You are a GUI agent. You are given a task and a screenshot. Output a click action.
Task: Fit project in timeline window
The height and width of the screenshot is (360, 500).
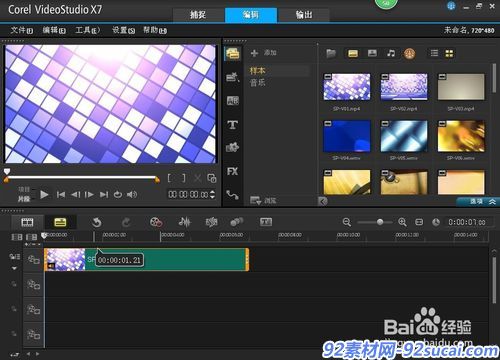[x=419, y=222]
